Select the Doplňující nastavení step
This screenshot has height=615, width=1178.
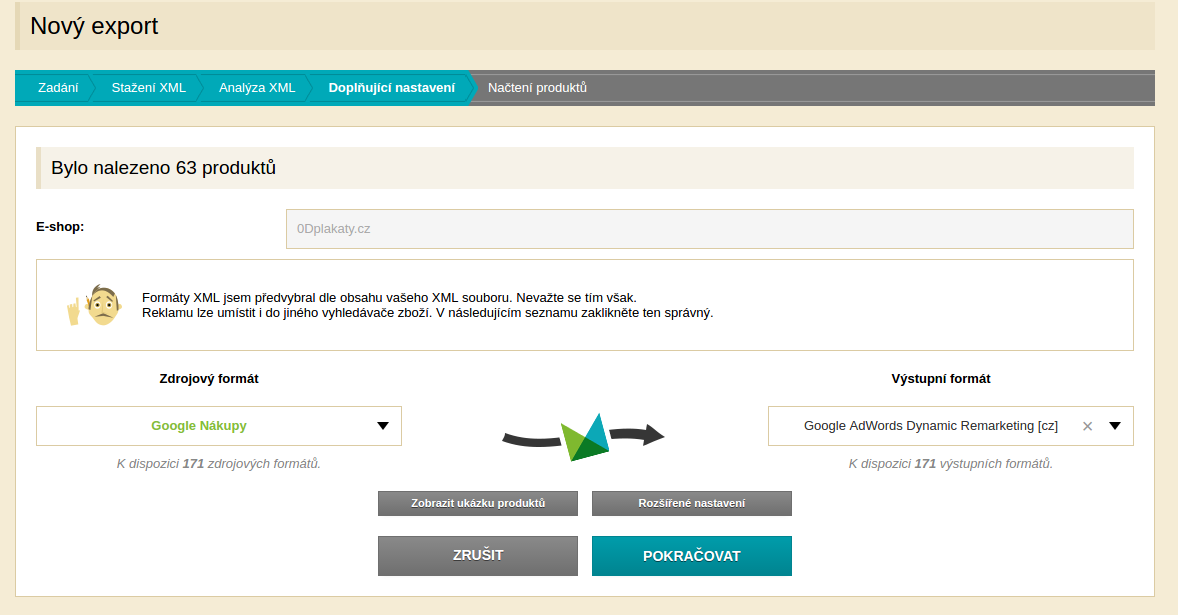pyautogui.click(x=391, y=88)
